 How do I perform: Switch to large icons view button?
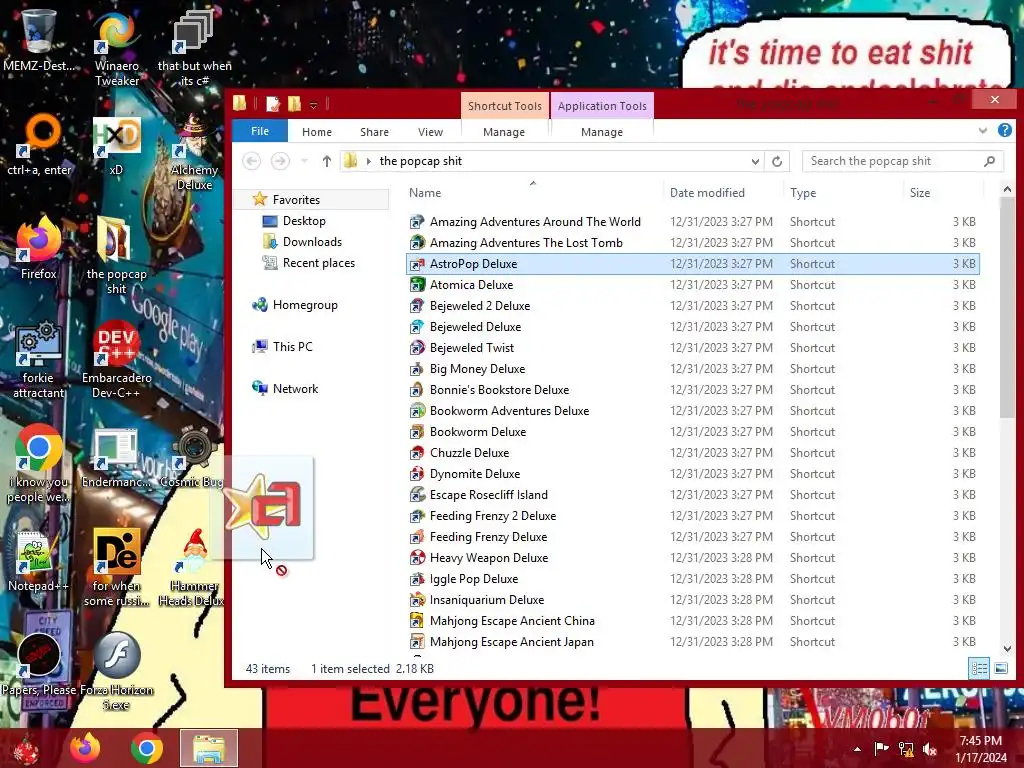click(1000, 668)
